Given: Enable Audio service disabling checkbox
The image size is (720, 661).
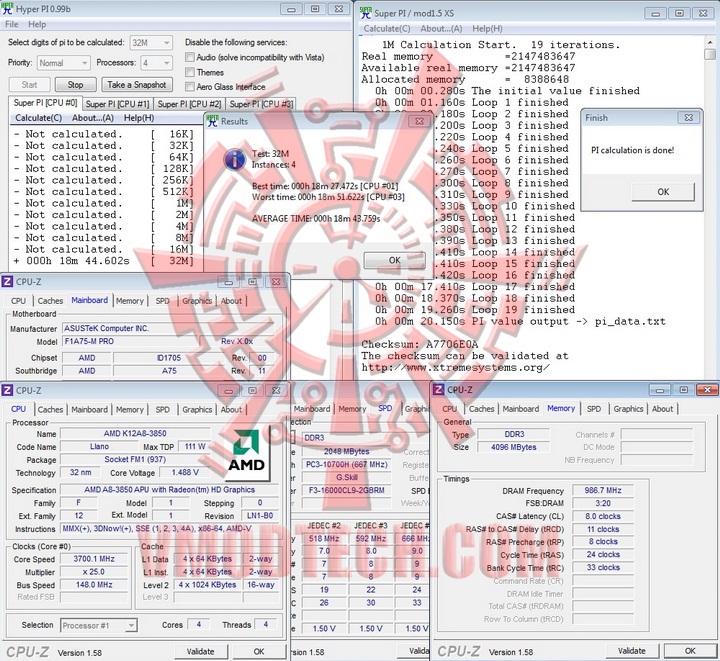Looking at the screenshot, I should (x=190, y=57).
